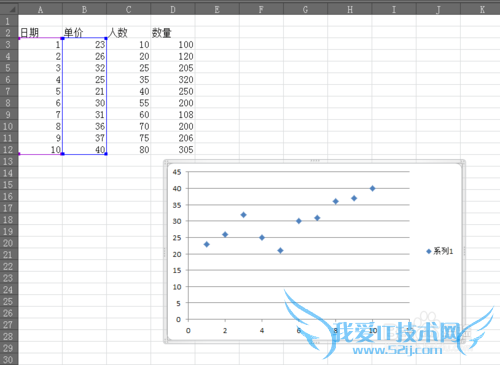Select row 20 header
This screenshot has height=365, width=500.
pyautogui.click(x=9, y=243)
